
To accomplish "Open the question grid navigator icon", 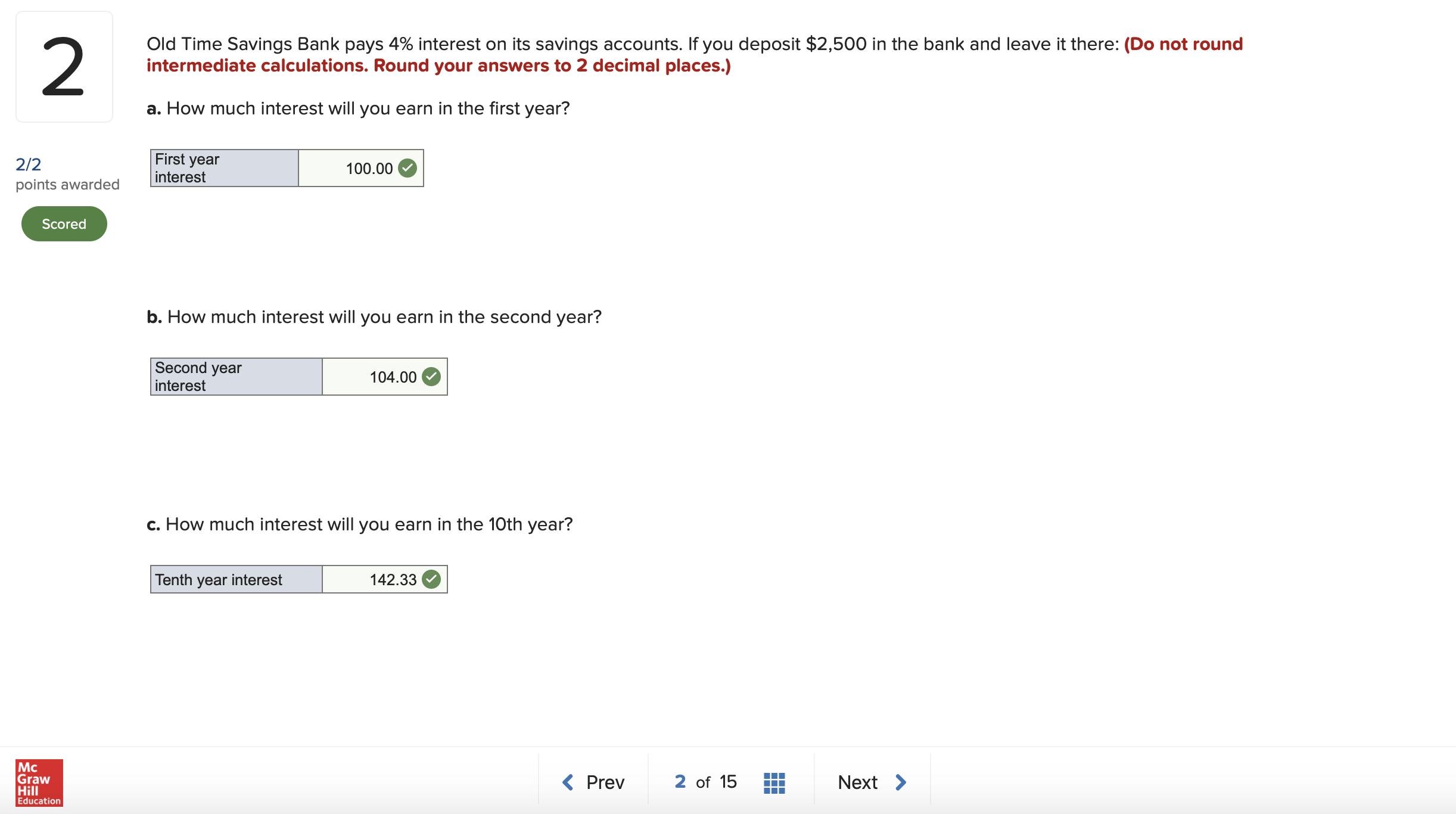I will [x=774, y=782].
